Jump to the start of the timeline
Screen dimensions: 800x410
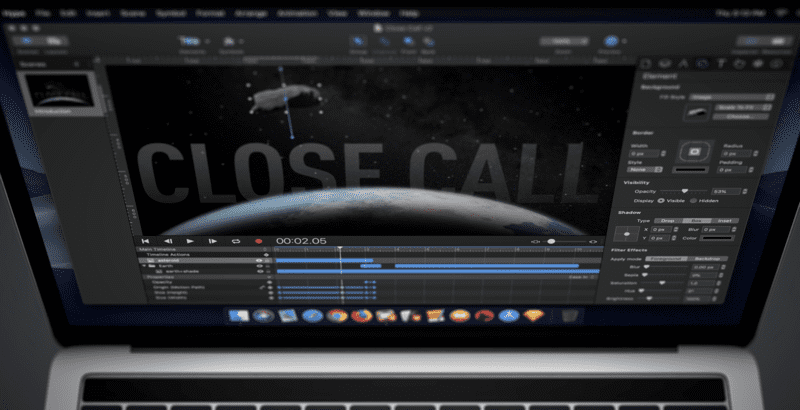146,241
